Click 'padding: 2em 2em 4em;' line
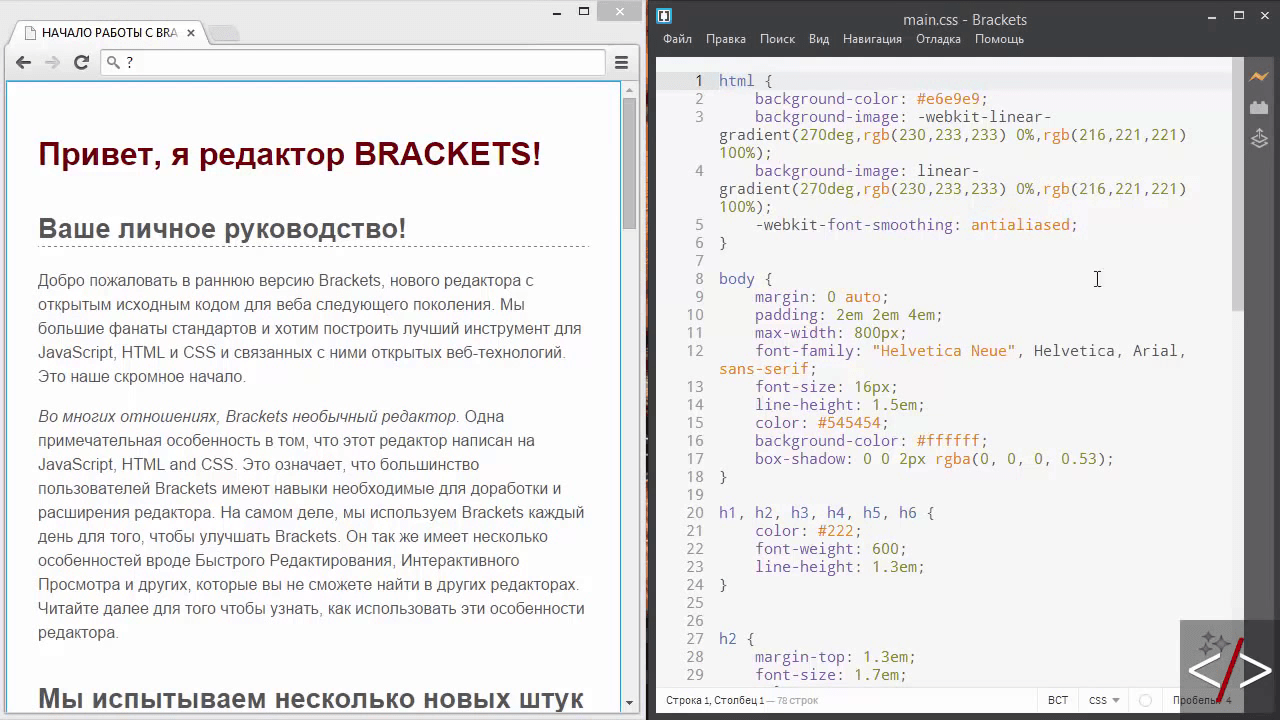The image size is (1280, 720). point(849,315)
